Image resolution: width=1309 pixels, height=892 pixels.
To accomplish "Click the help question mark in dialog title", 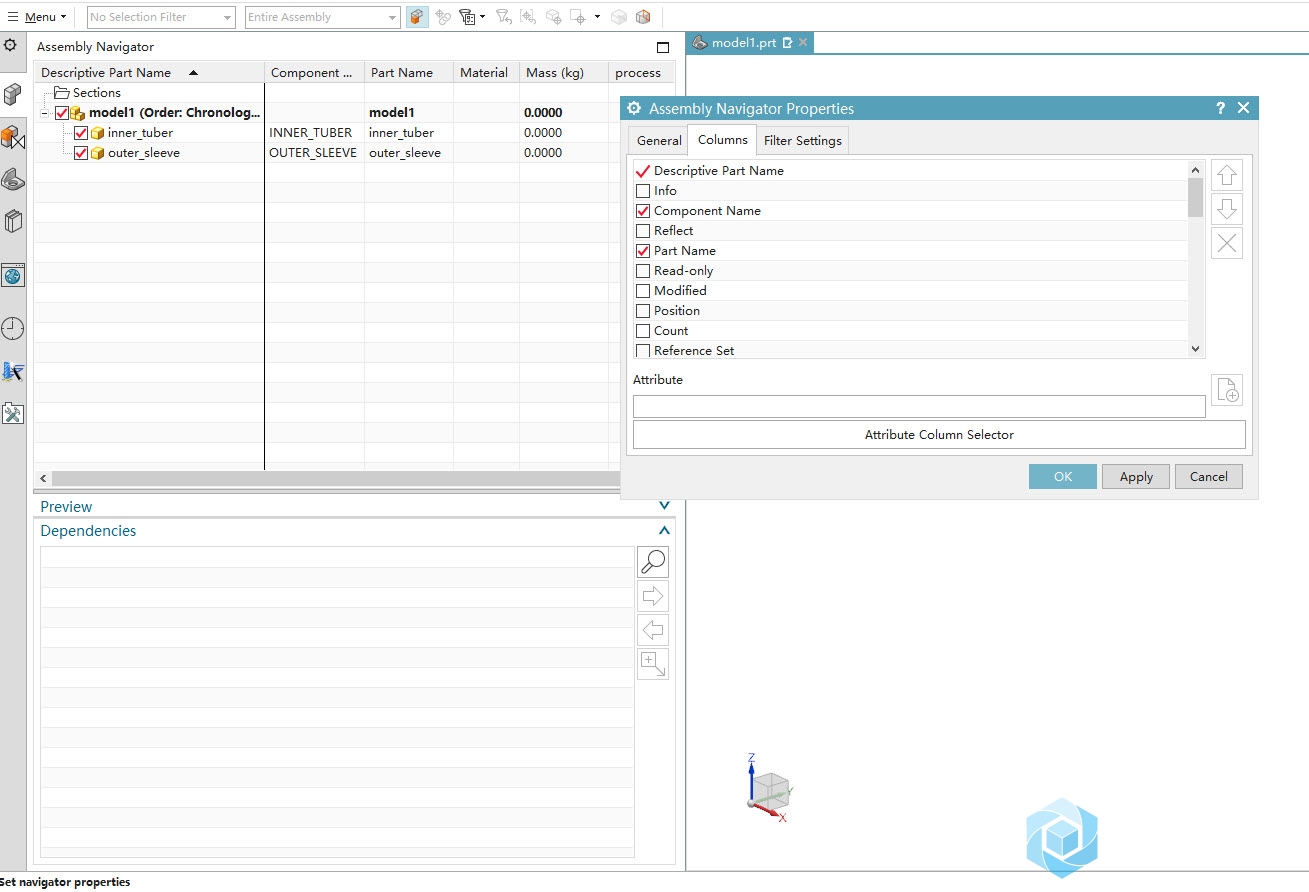I will (1221, 108).
